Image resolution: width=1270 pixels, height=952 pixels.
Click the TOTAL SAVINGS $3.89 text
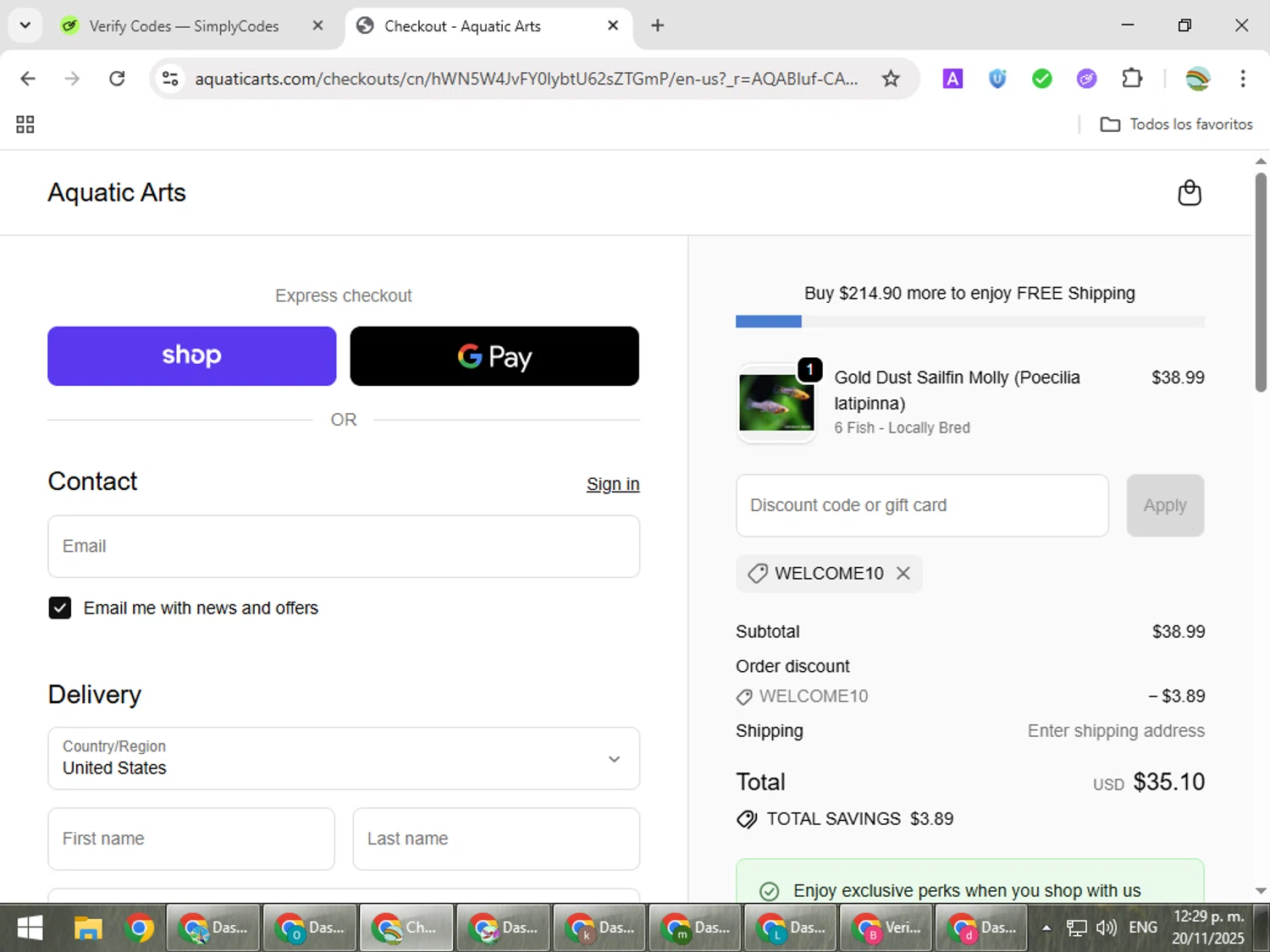pos(859,819)
